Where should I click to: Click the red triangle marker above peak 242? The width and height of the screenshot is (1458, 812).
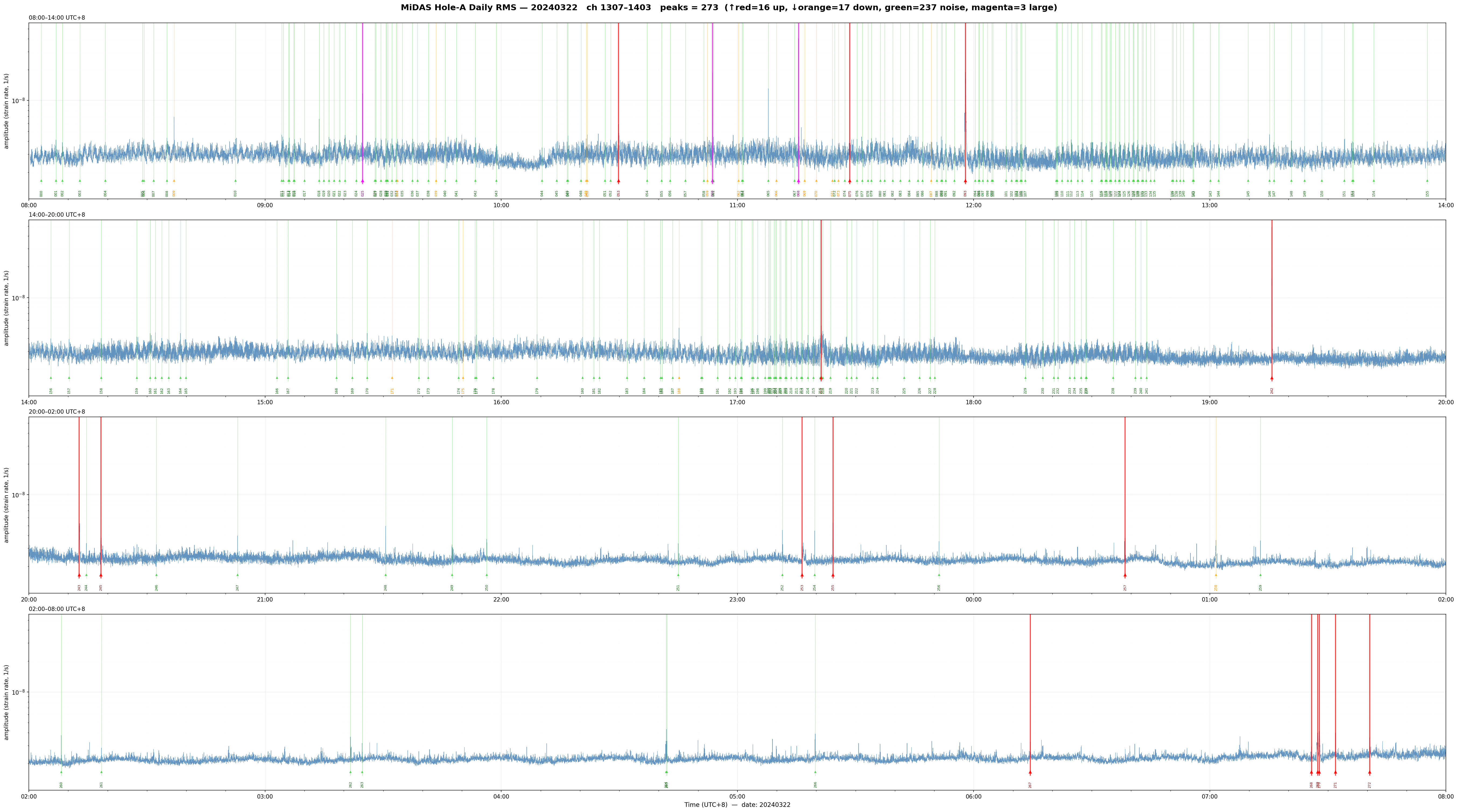[1272, 378]
